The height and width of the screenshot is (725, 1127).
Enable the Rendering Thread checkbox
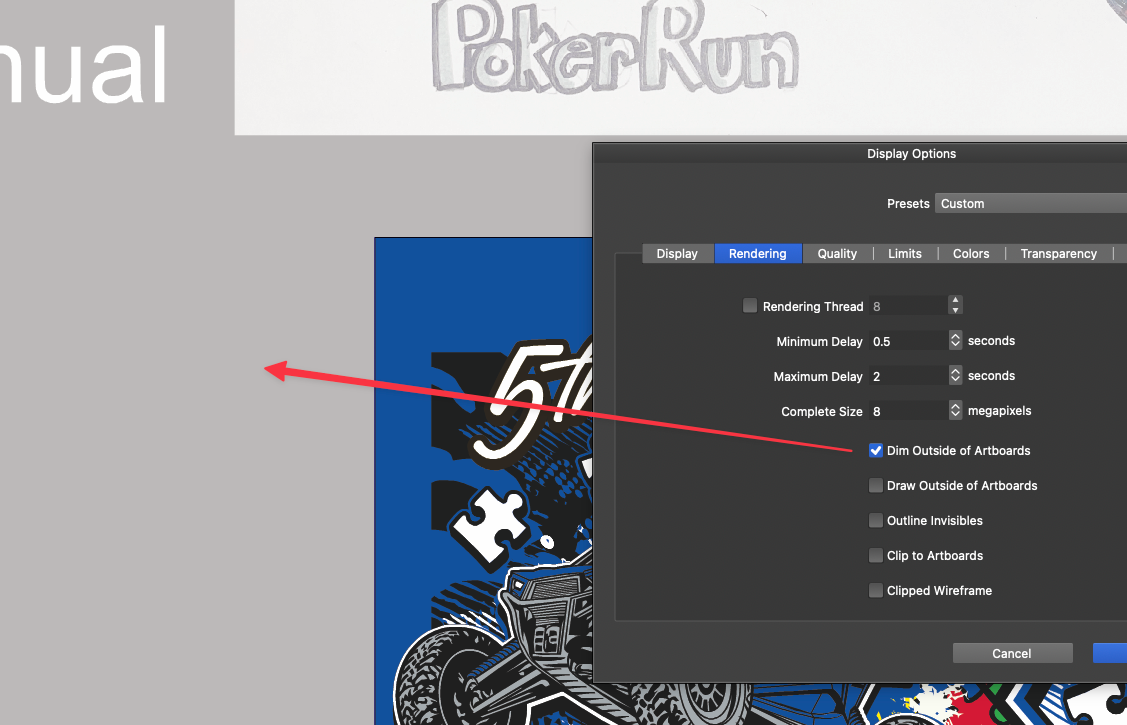click(x=750, y=306)
